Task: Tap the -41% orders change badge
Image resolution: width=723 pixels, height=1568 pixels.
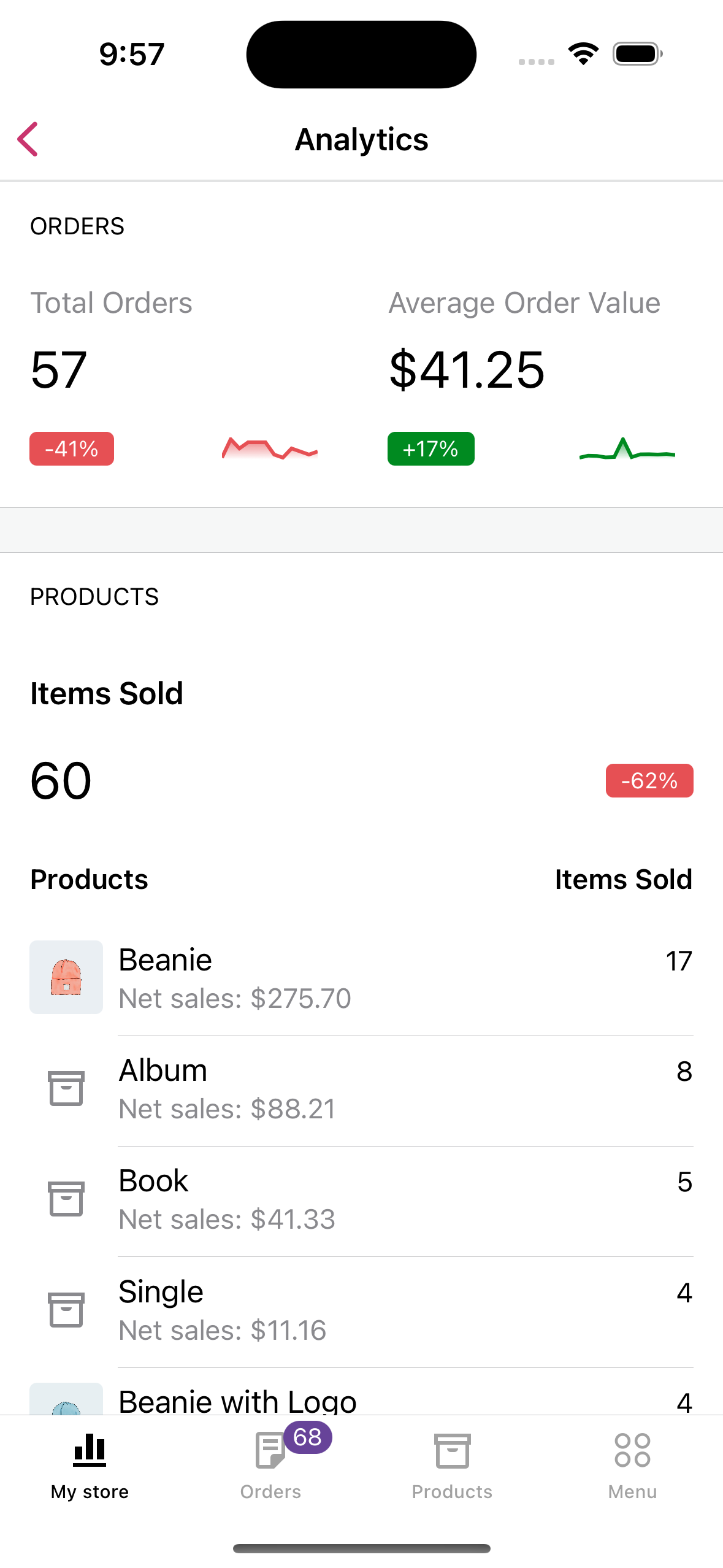Action: [x=72, y=449]
